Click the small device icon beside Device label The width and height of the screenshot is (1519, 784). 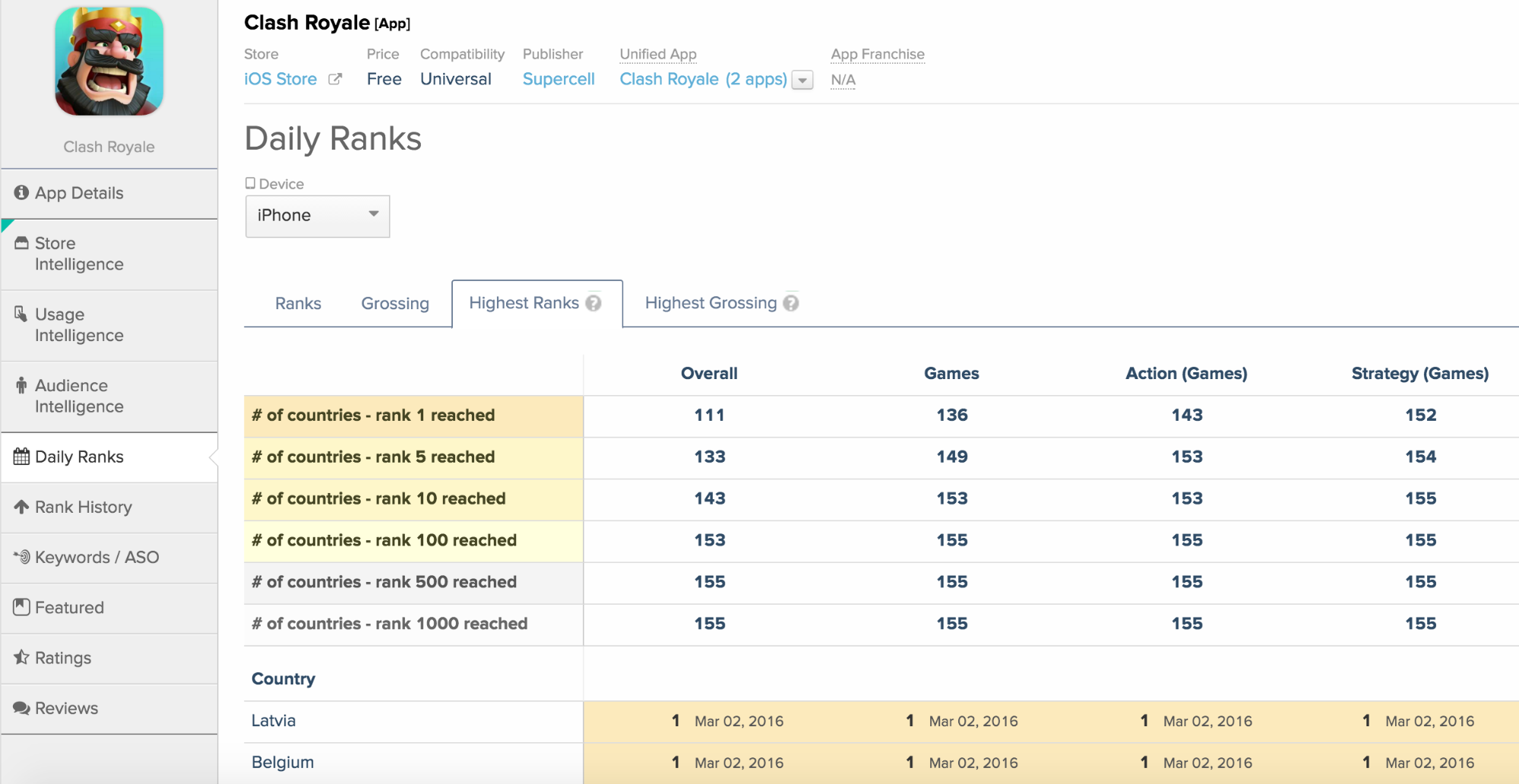click(x=250, y=183)
